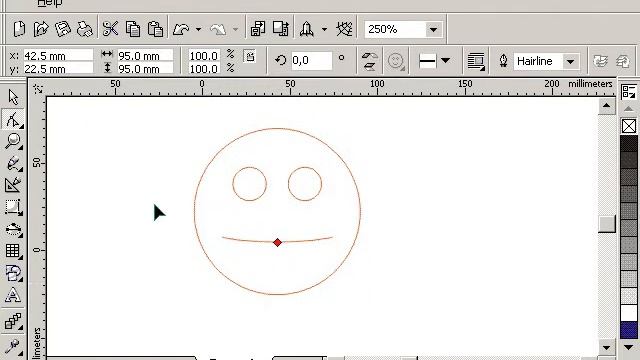Click the red diamond glyph node

pos(278,242)
